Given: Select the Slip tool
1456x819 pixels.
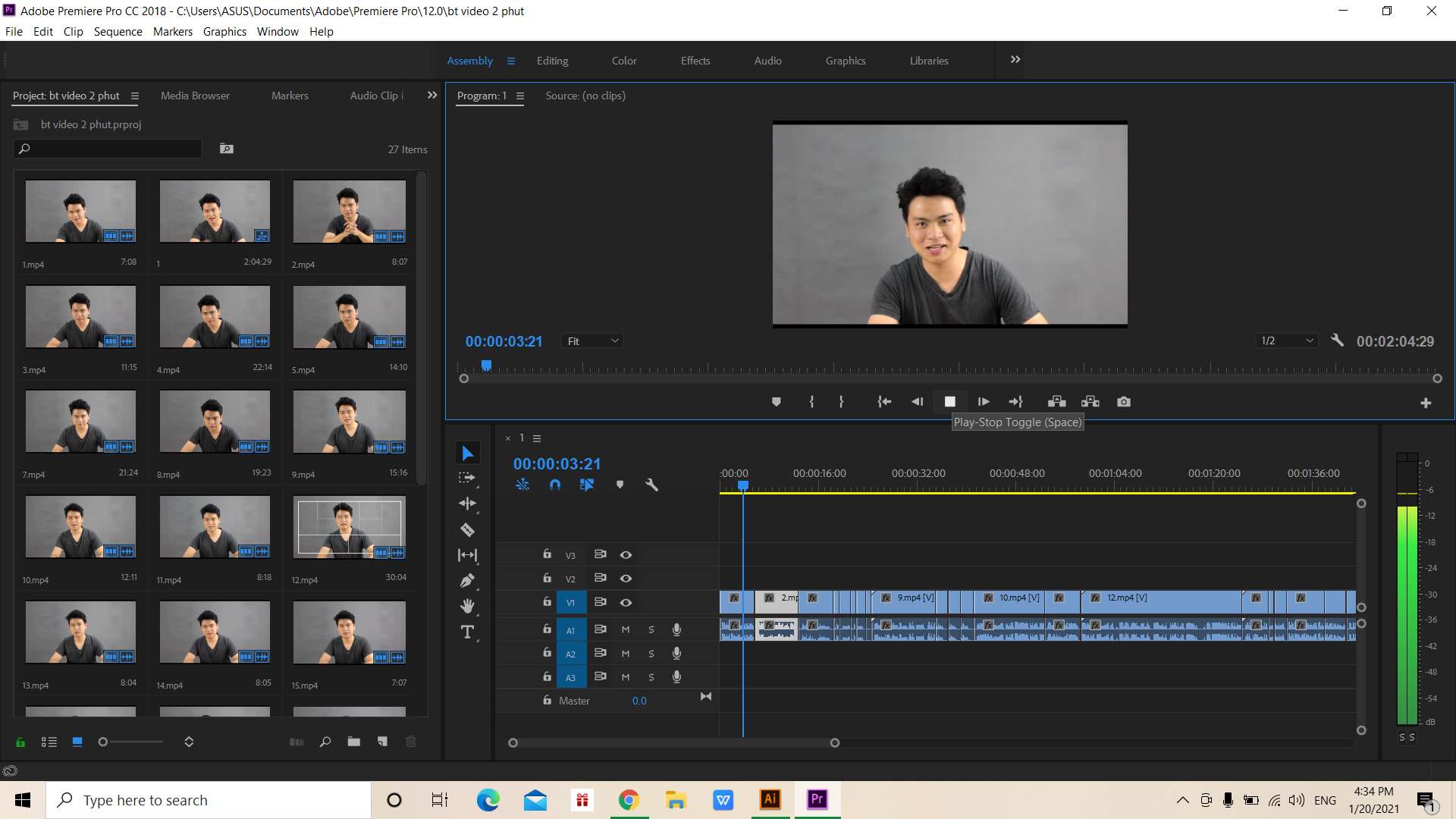Looking at the screenshot, I should pos(467,555).
